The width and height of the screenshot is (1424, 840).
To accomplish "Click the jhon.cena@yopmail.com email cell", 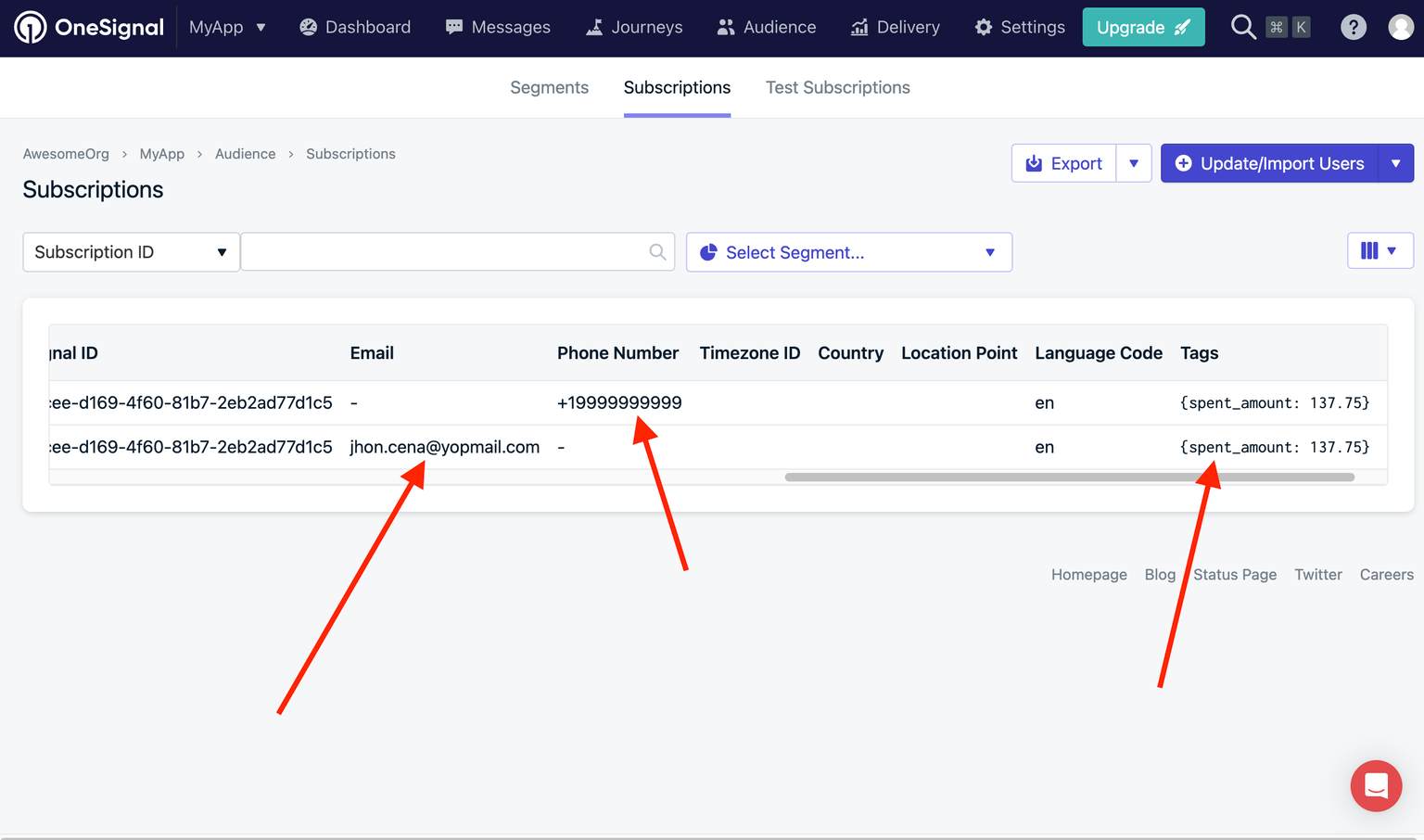I will [x=445, y=447].
